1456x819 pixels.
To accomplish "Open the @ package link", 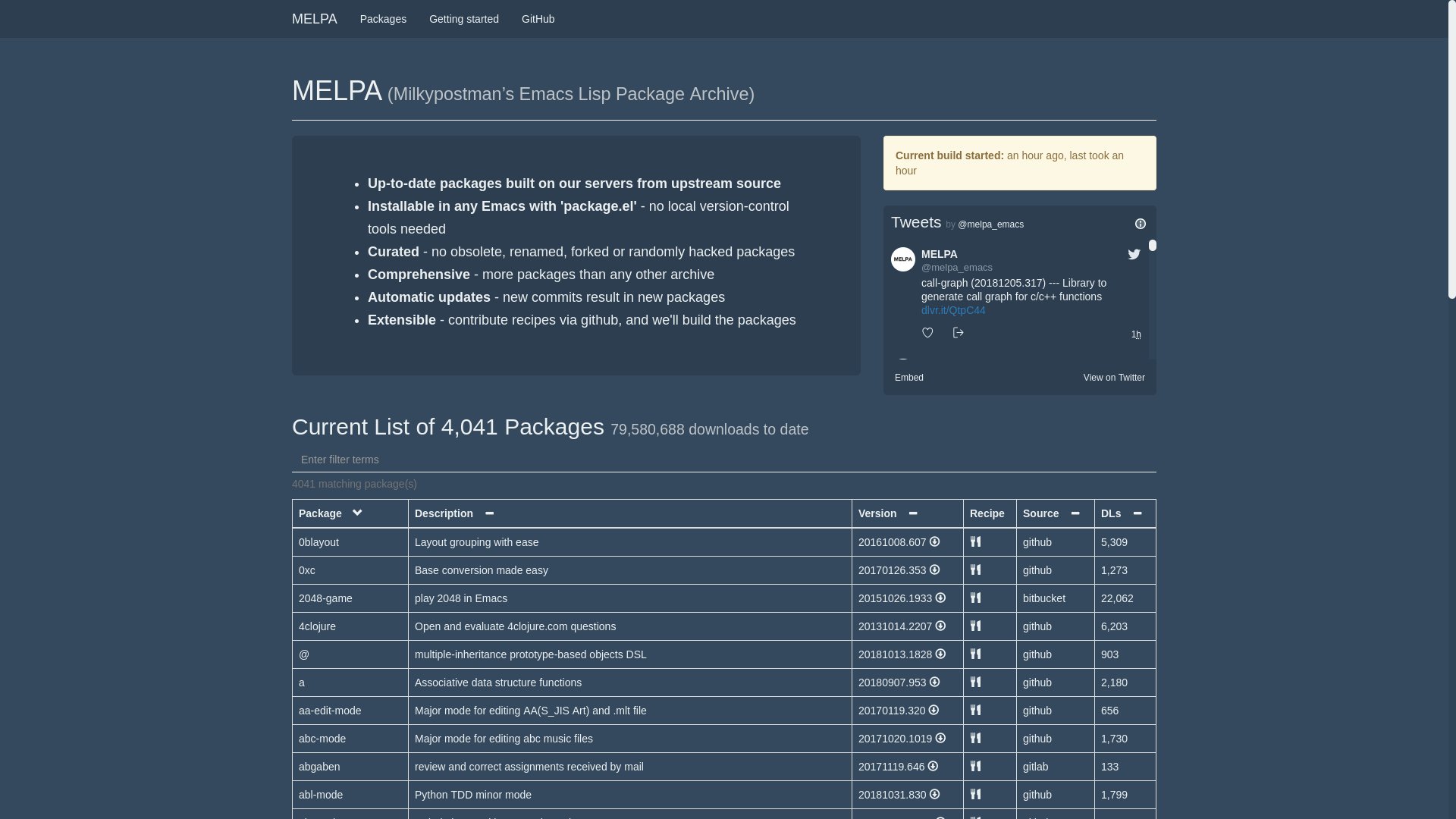I will pyautogui.click(x=304, y=654).
